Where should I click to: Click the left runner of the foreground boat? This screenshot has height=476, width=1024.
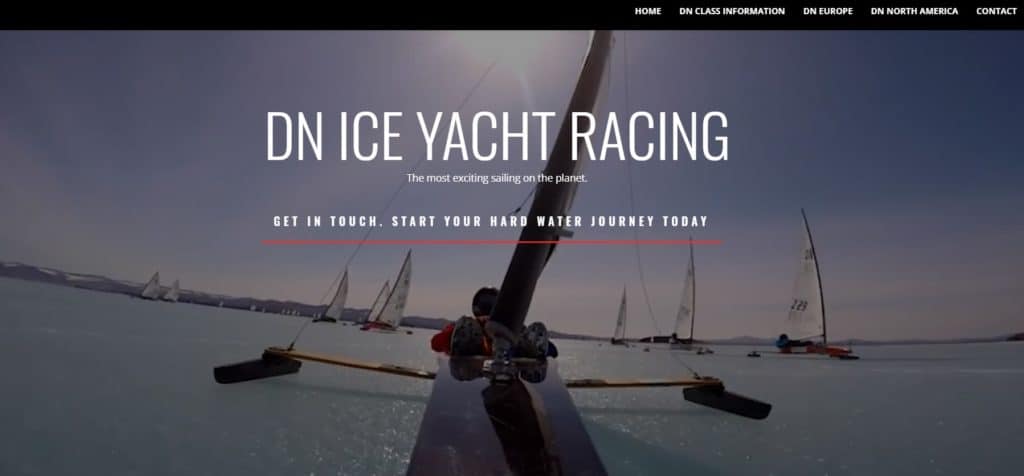(x=257, y=368)
